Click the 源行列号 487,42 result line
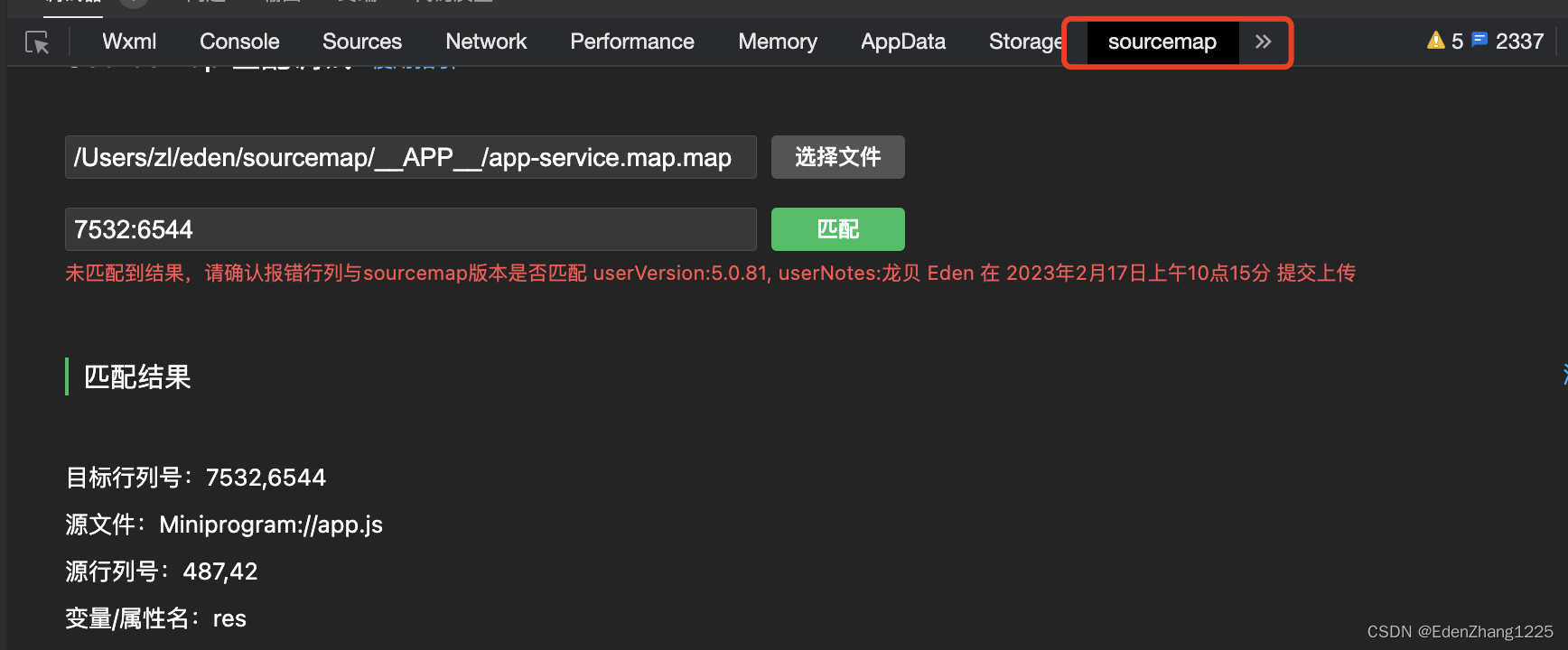1568x650 pixels. [162, 571]
